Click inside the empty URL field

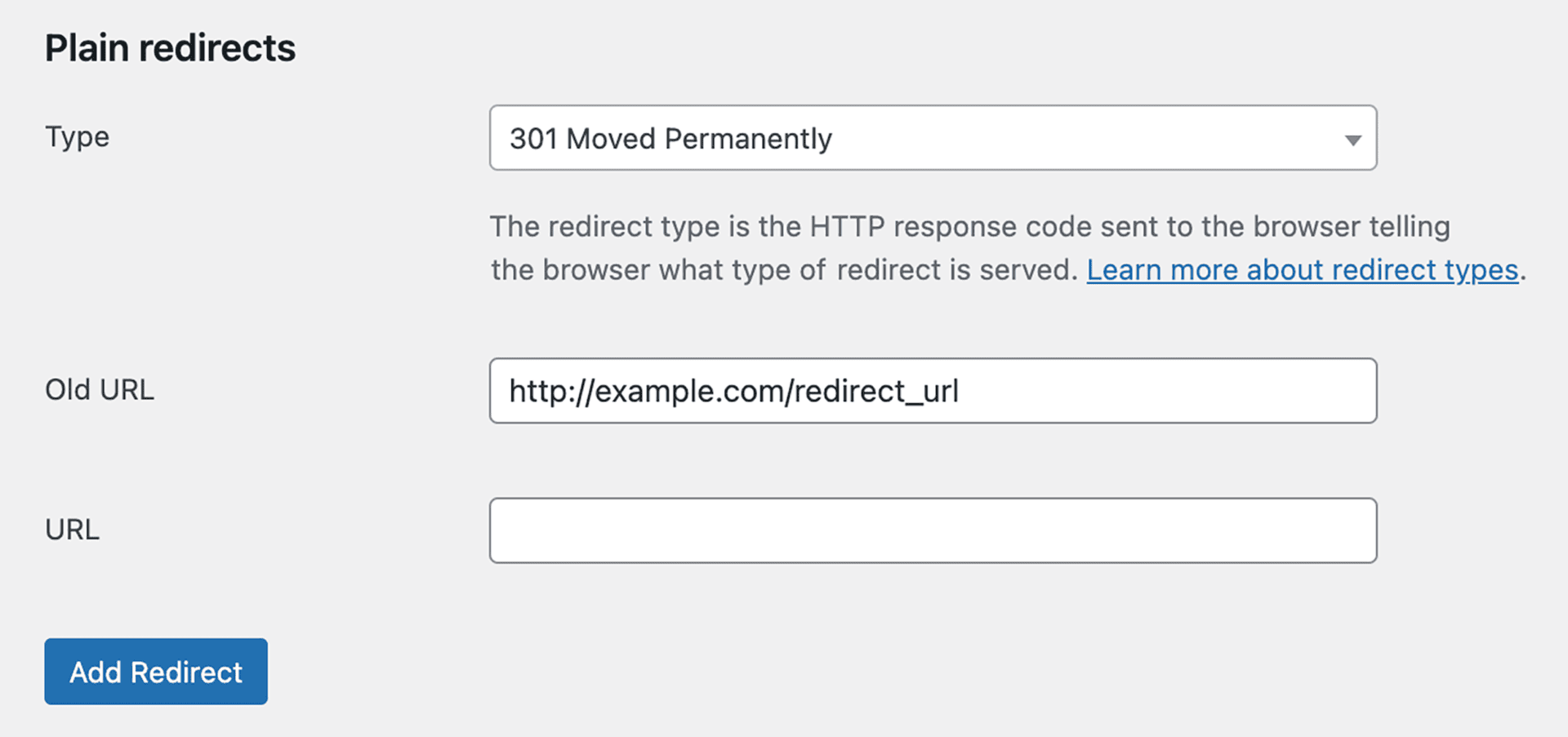coord(932,531)
